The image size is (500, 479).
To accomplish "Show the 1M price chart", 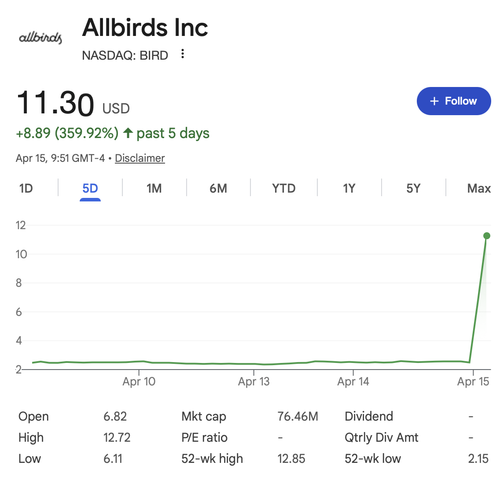I will [x=154, y=189].
